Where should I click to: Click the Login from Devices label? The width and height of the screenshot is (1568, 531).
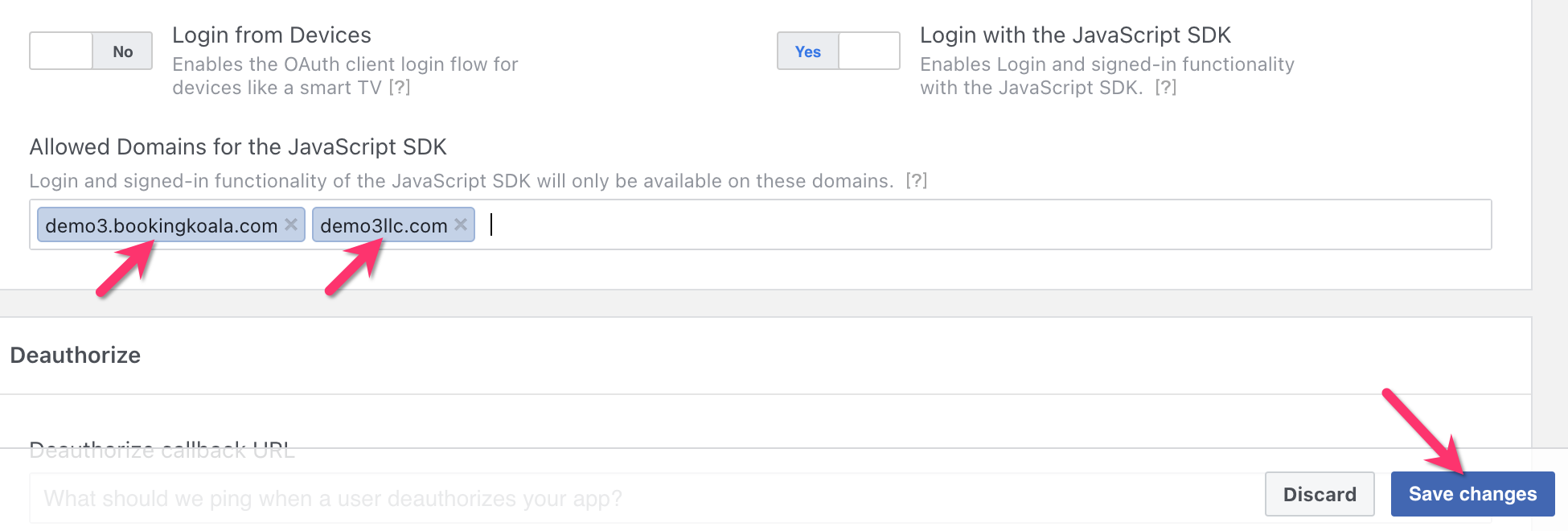tap(272, 35)
